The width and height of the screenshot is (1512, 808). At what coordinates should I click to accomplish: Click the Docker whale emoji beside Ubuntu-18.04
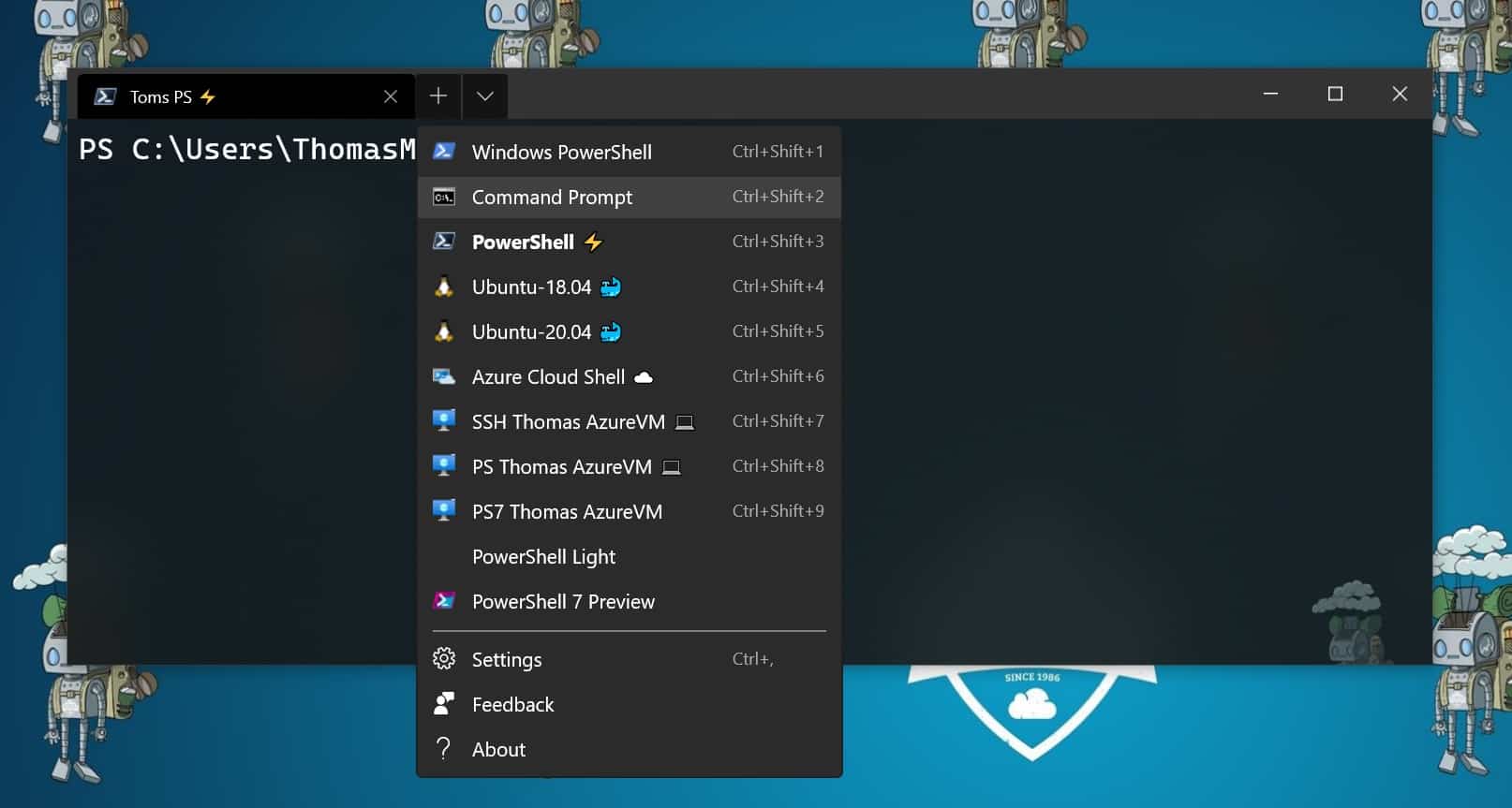[x=611, y=286]
